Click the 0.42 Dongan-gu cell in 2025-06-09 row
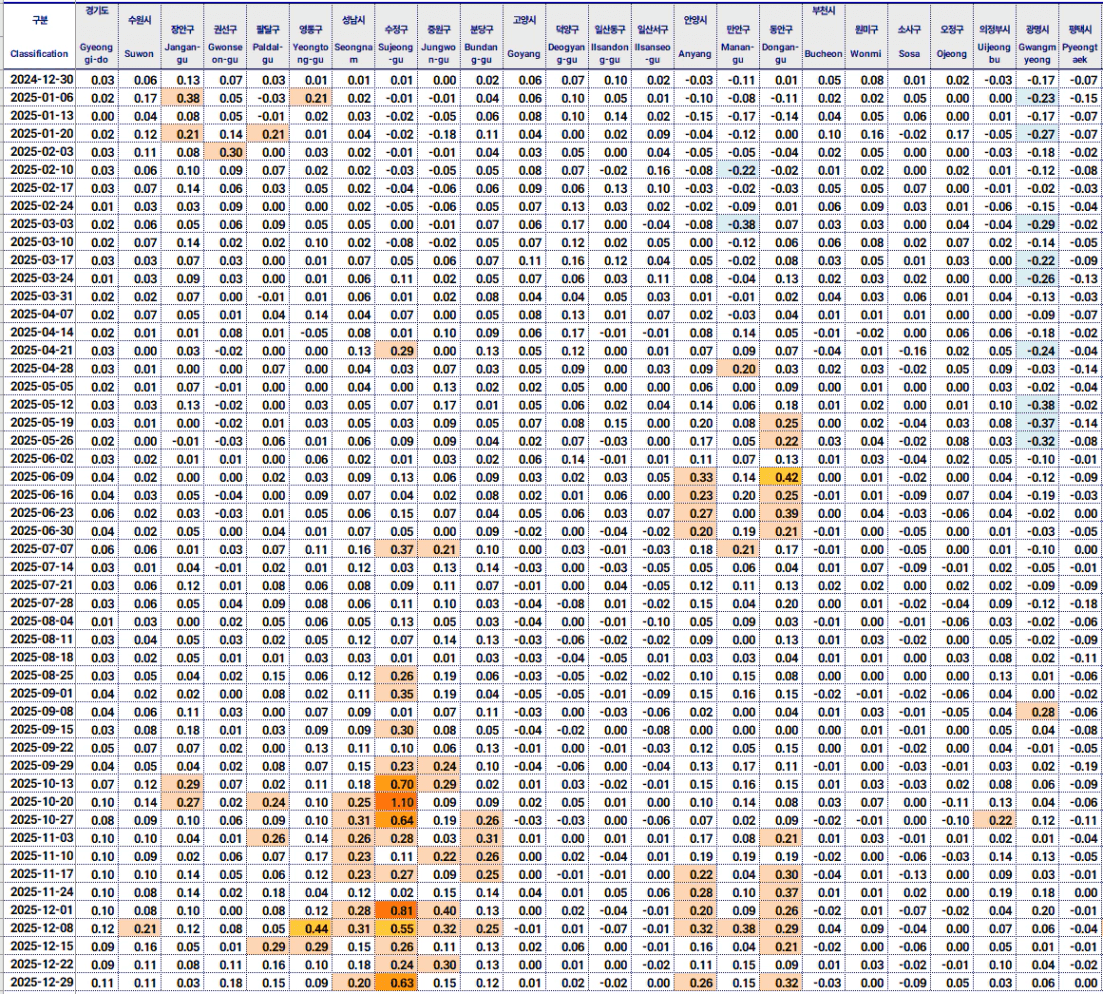 coord(781,477)
